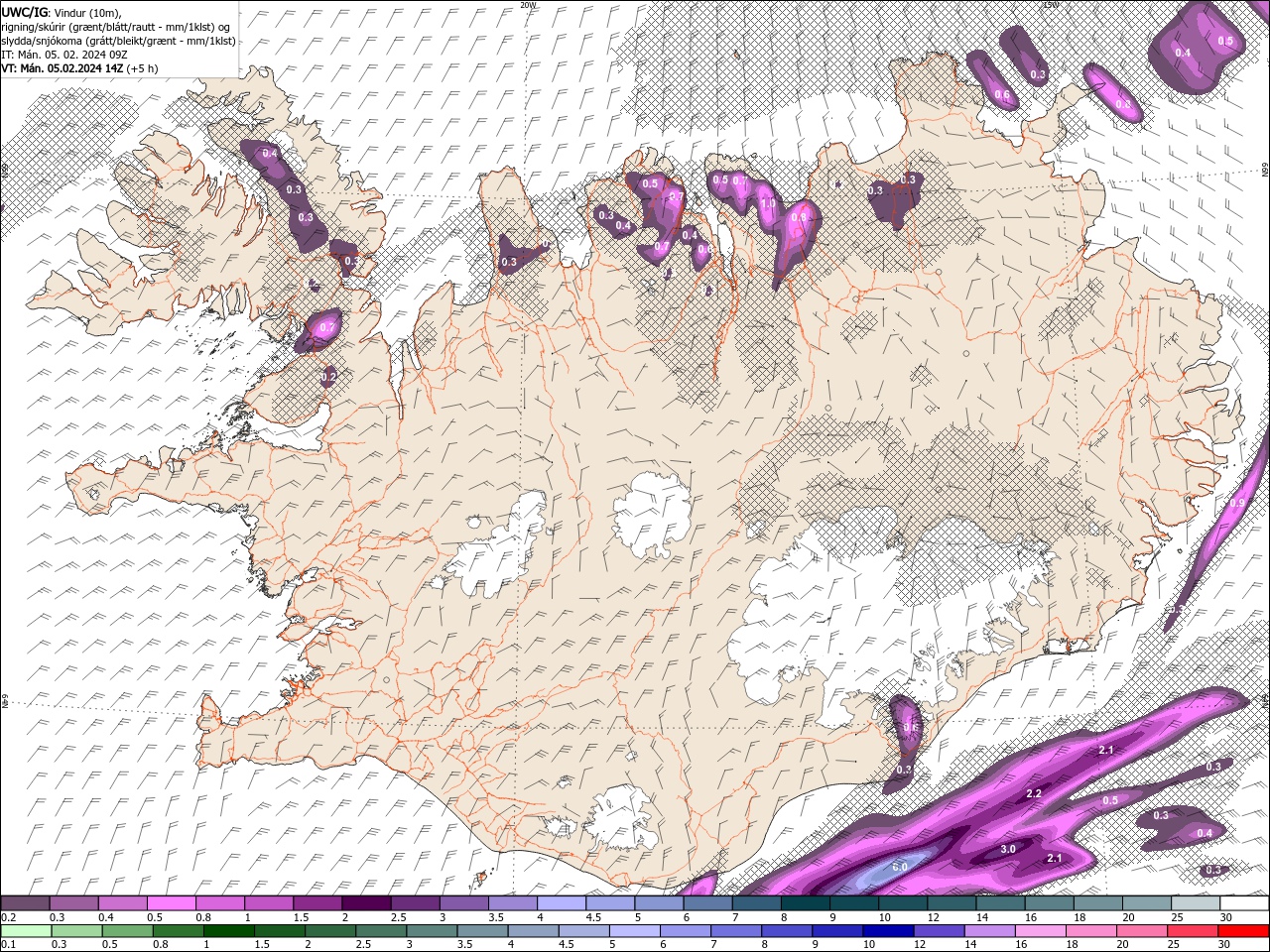Viewport: 1270px width, 952px height.
Task: Click the '3.0' precipitation label offshore
Action: (1008, 849)
